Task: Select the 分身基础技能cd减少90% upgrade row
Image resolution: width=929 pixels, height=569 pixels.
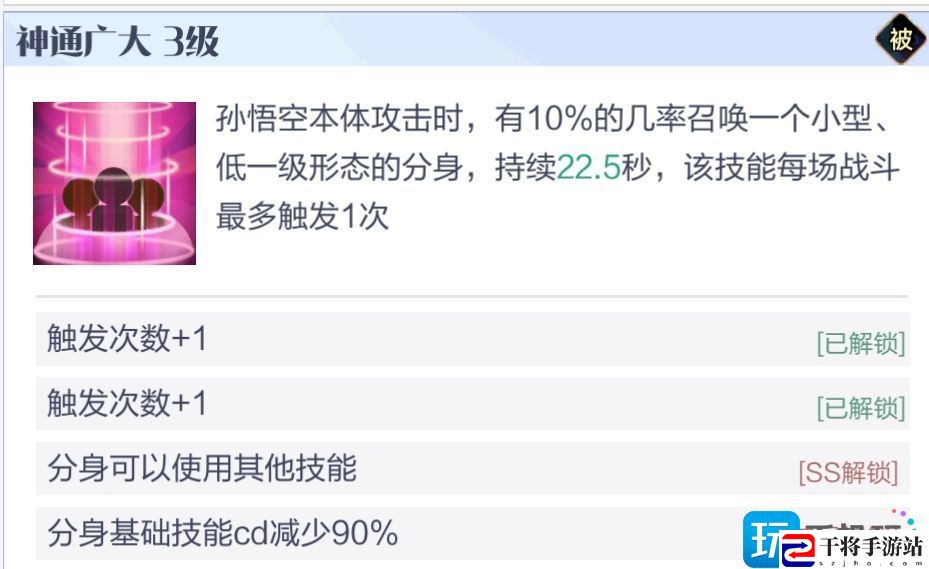Action: click(472, 533)
